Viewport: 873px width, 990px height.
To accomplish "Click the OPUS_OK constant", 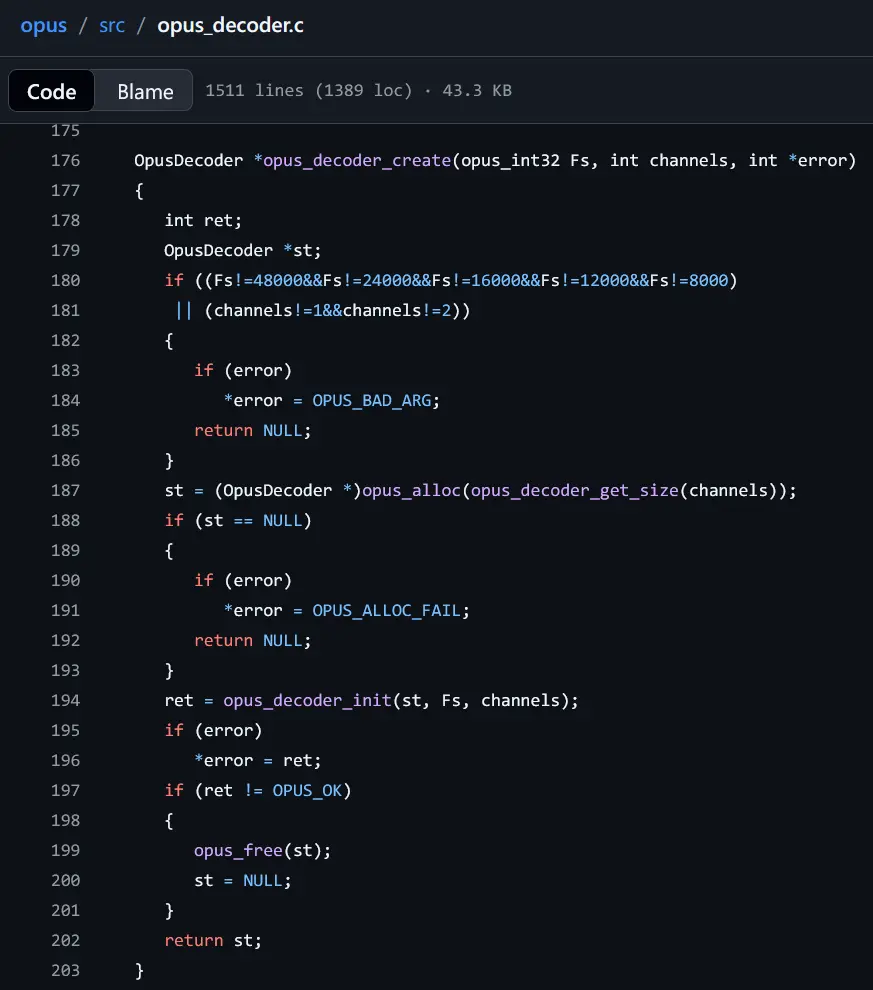I will pos(306,790).
